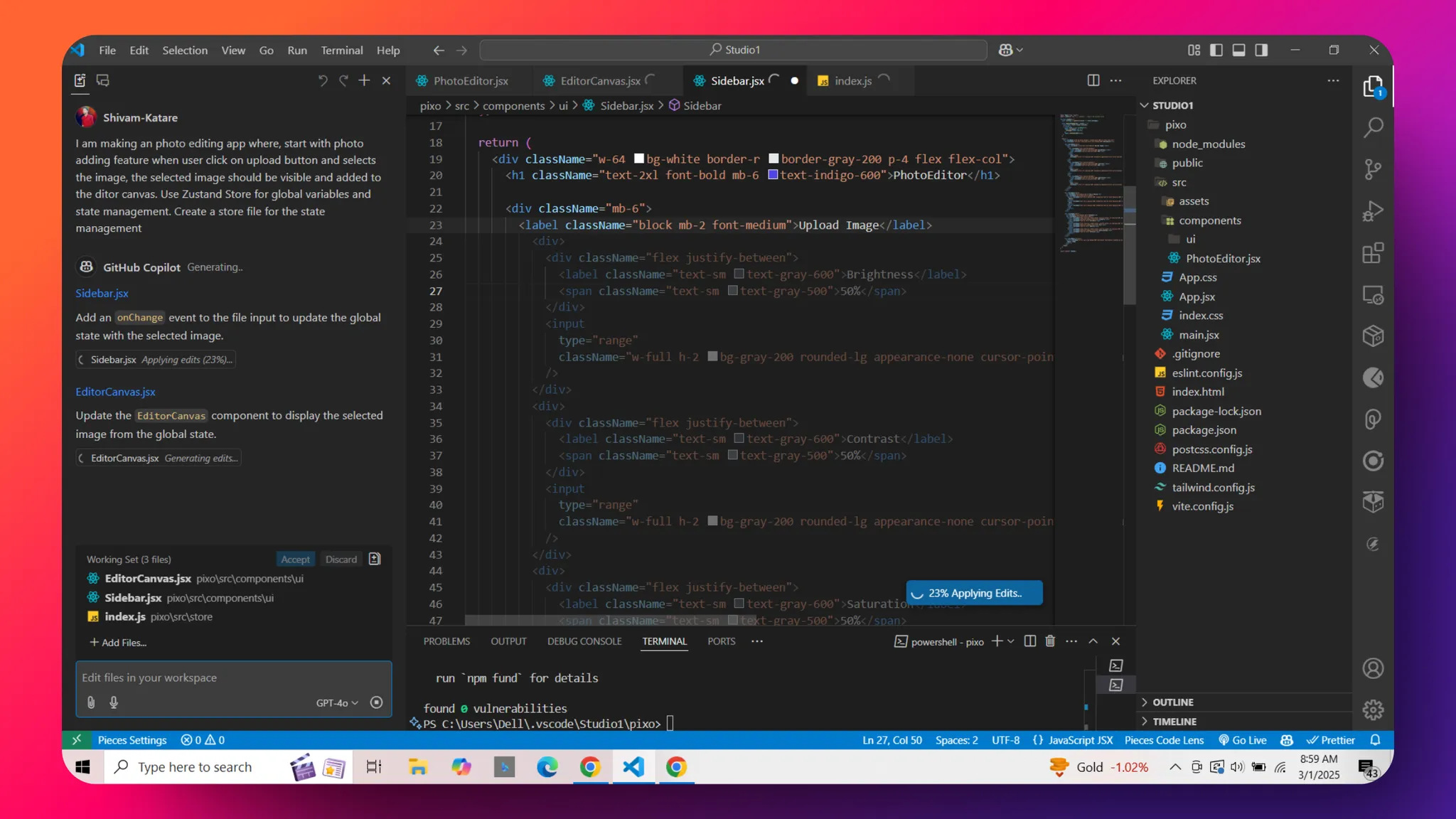1456x819 pixels.
Task: Open the GPT-4o model picker
Action: [337, 702]
